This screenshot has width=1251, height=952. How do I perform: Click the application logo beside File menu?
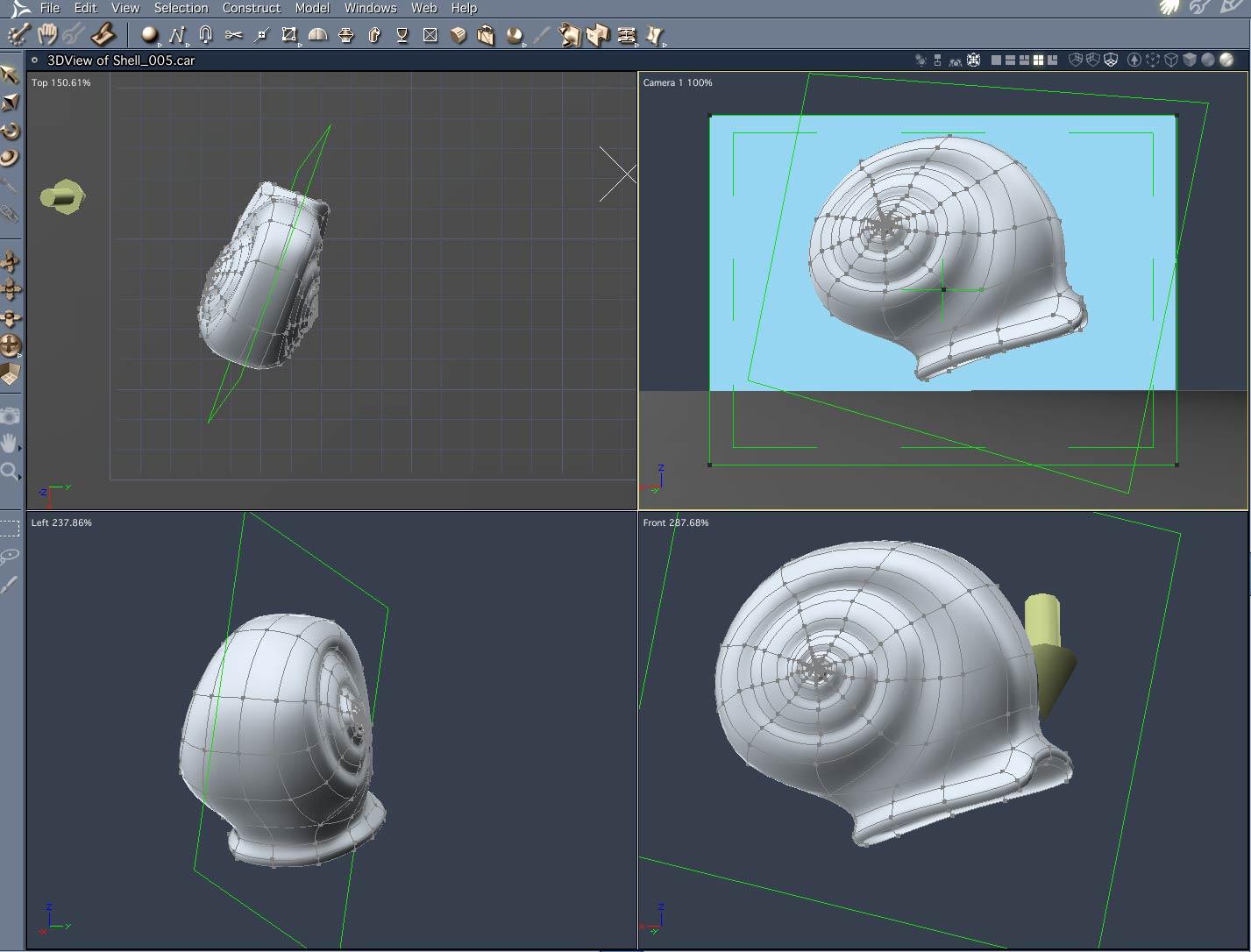pos(20,8)
